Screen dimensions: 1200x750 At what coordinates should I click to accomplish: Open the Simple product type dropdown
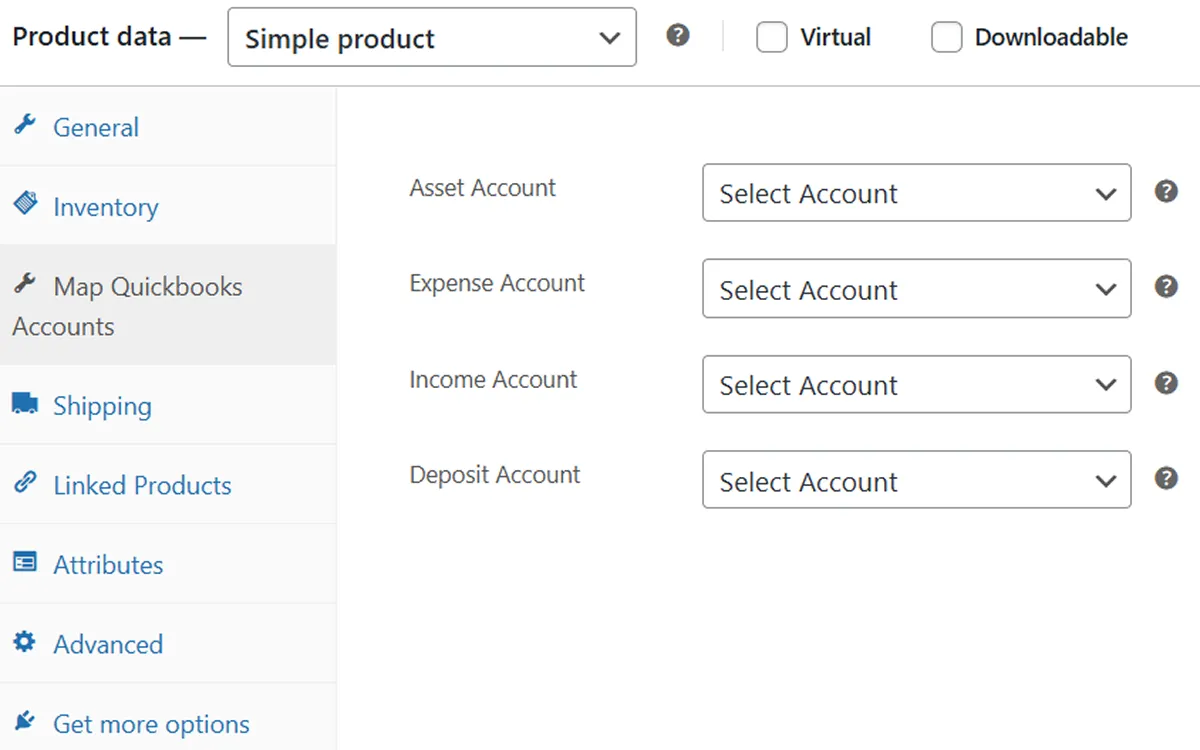tap(432, 37)
